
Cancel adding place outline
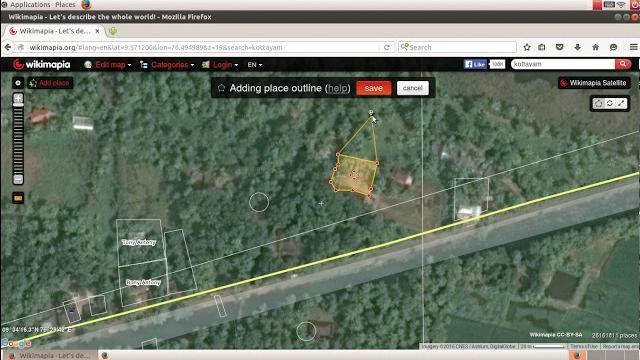pos(413,88)
